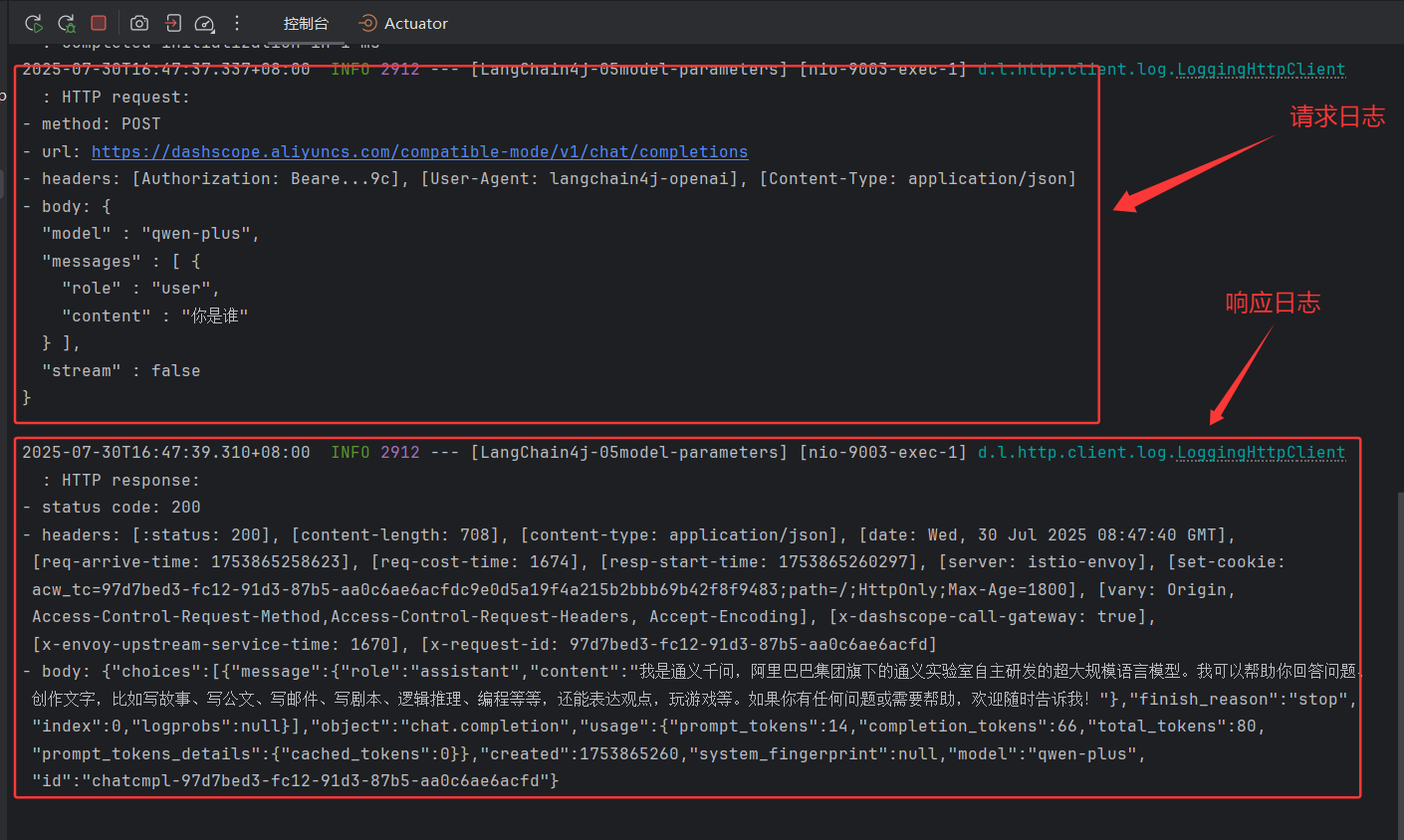Click the Rerun in debug mode icon
The image size is (1404, 840).
click(x=67, y=23)
